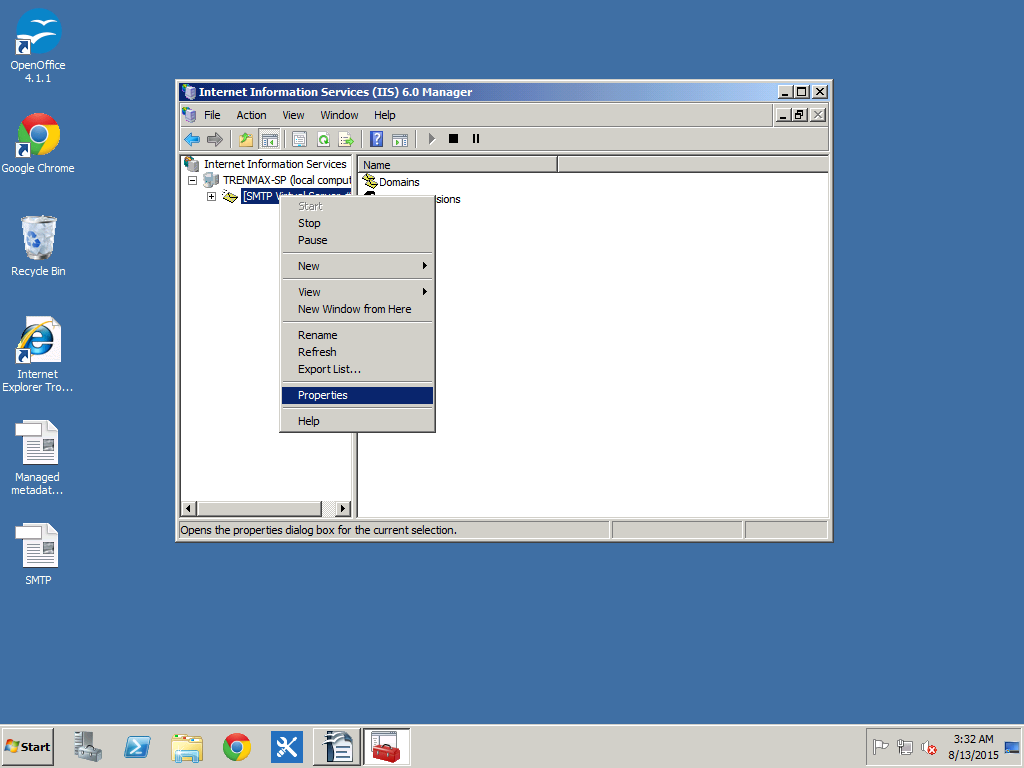Click the network tray icon
1024x768 pixels.
pos(904,746)
